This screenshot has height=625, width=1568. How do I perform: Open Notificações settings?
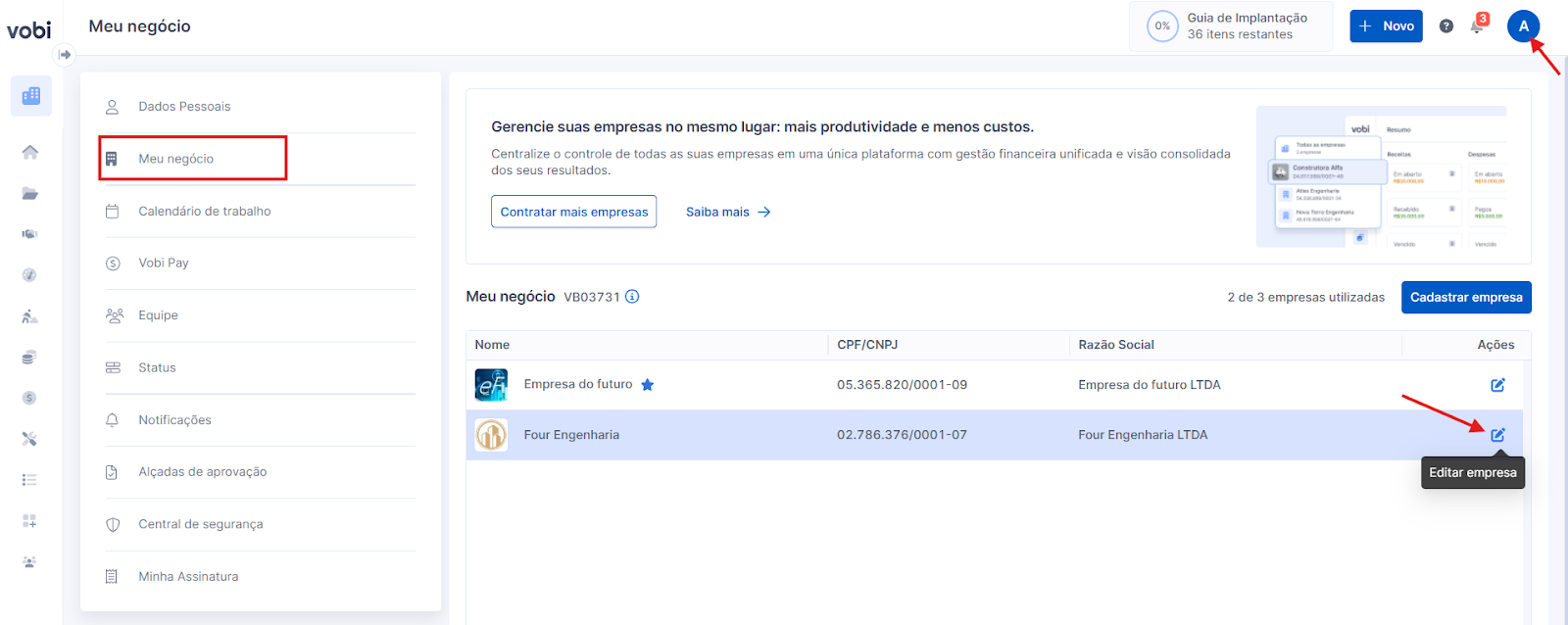260,419
